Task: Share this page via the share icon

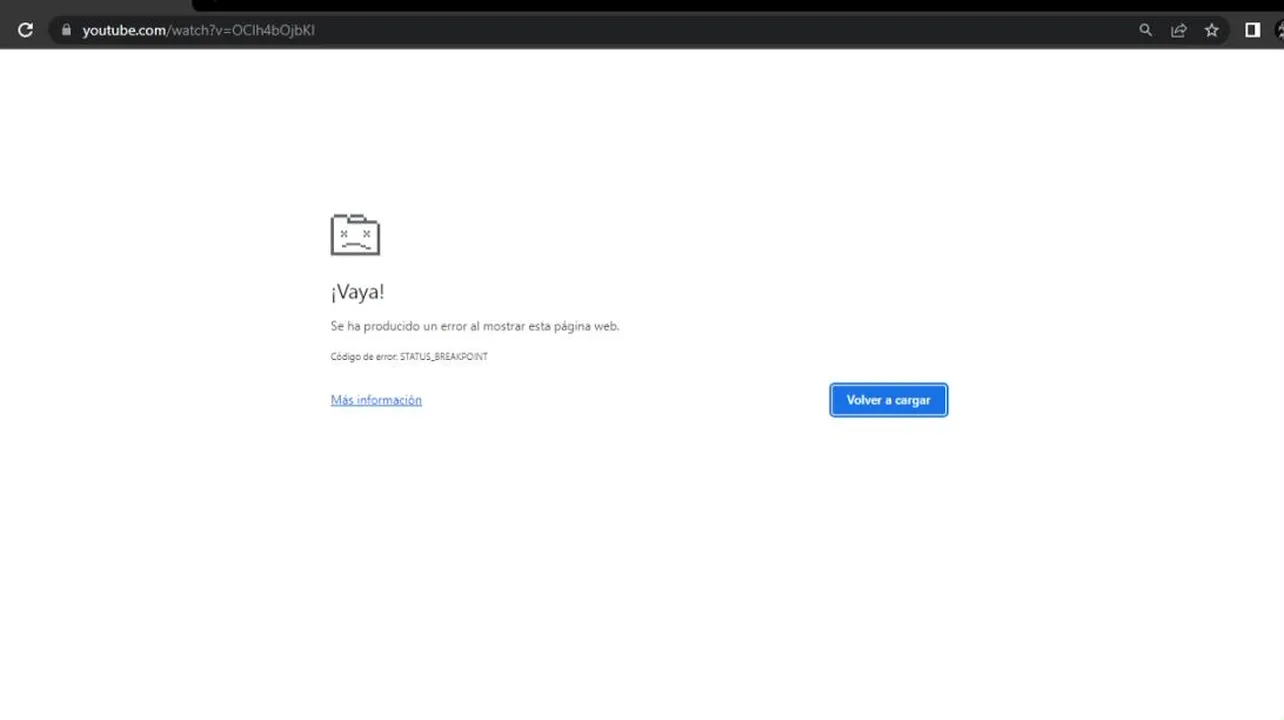Action: (x=1179, y=30)
